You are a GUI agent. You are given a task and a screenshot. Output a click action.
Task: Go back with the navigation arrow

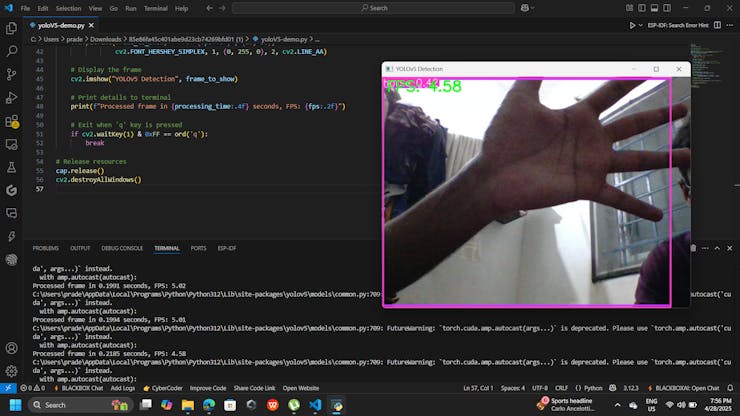click(209, 8)
